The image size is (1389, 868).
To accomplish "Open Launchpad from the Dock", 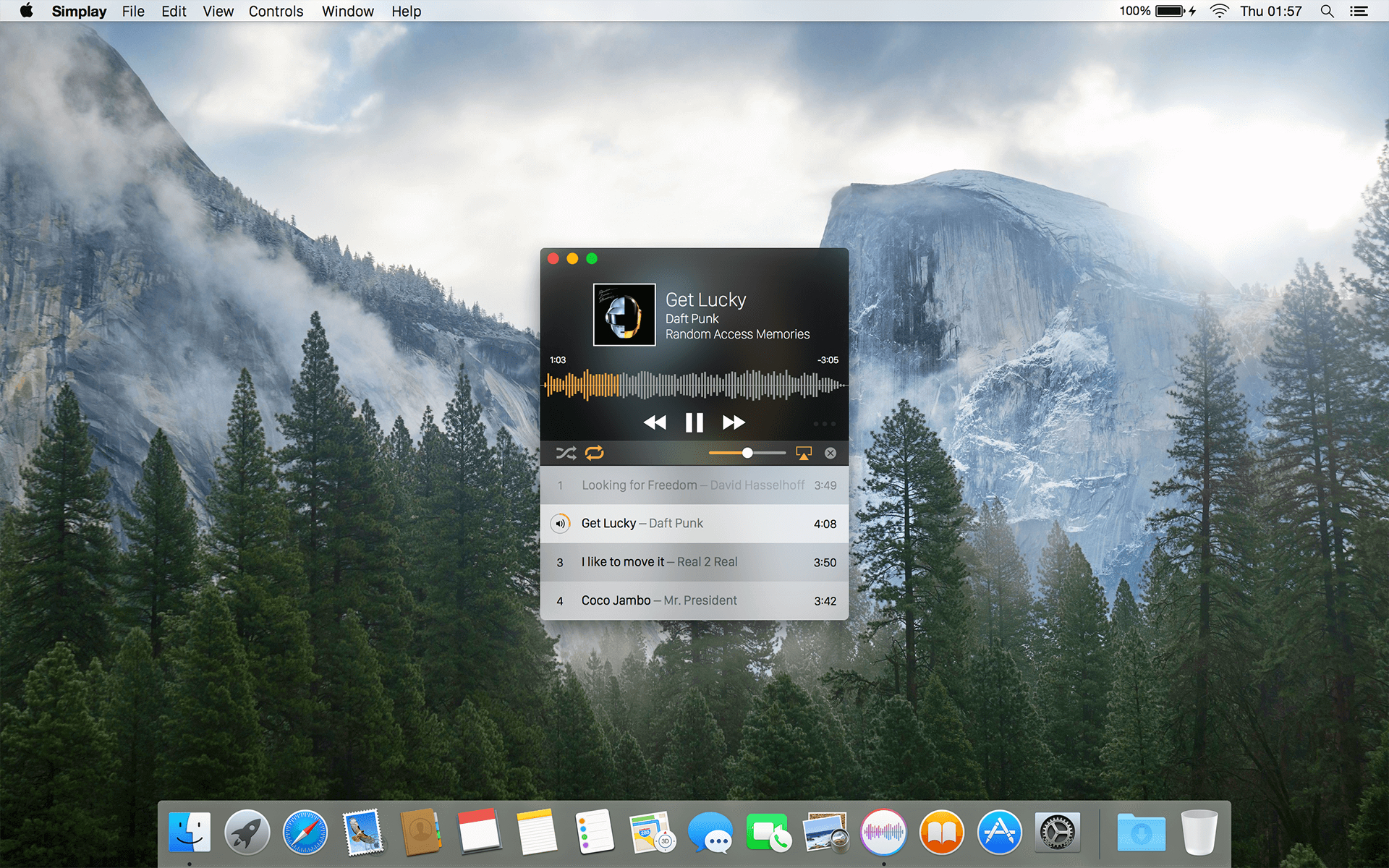I will pyautogui.click(x=247, y=833).
